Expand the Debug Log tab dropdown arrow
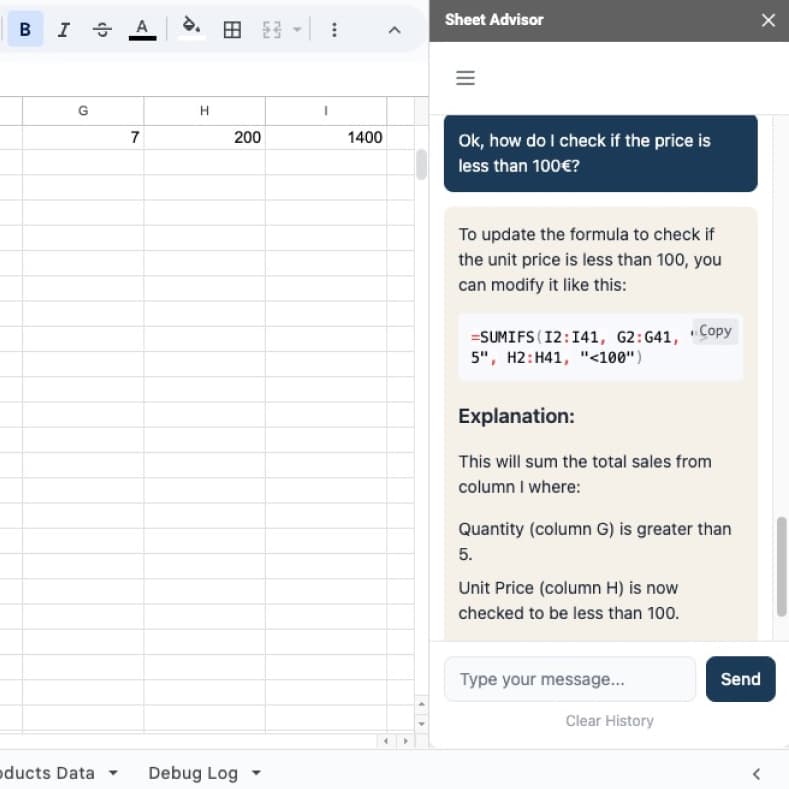Screen dimensions: 789x789 pyautogui.click(x=257, y=773)
